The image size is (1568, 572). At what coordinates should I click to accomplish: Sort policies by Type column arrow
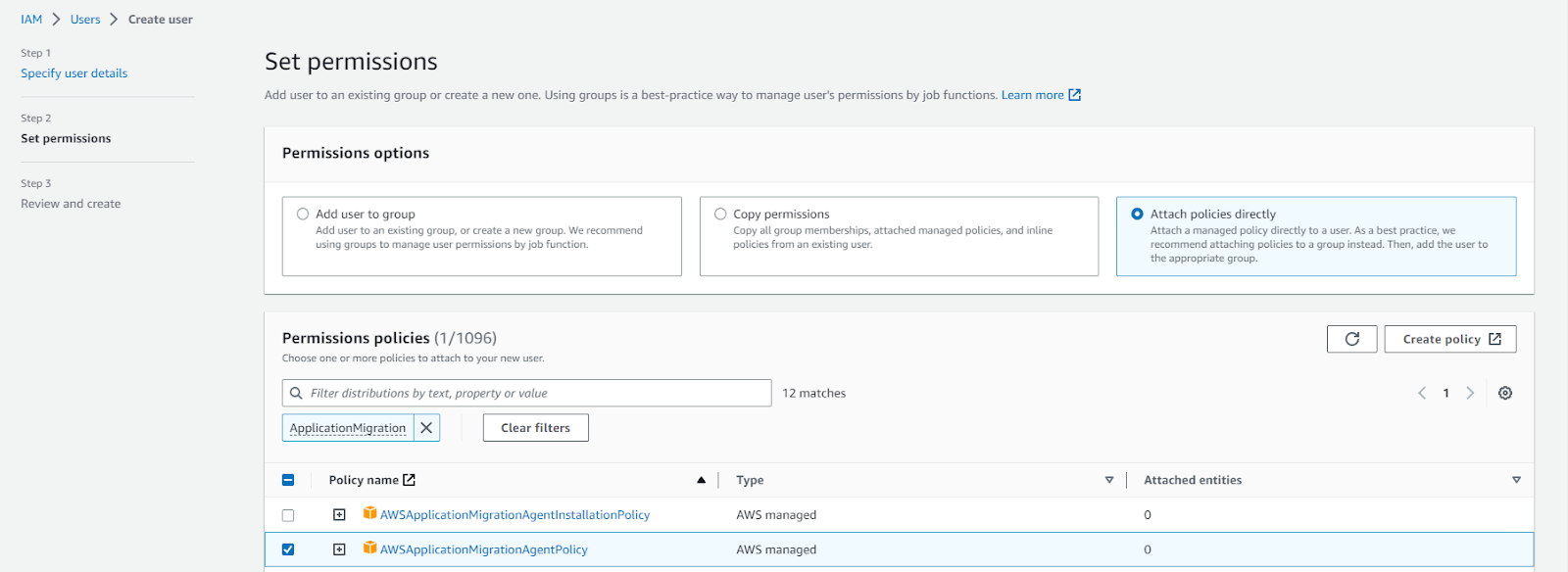click(x=1109, y=480)
